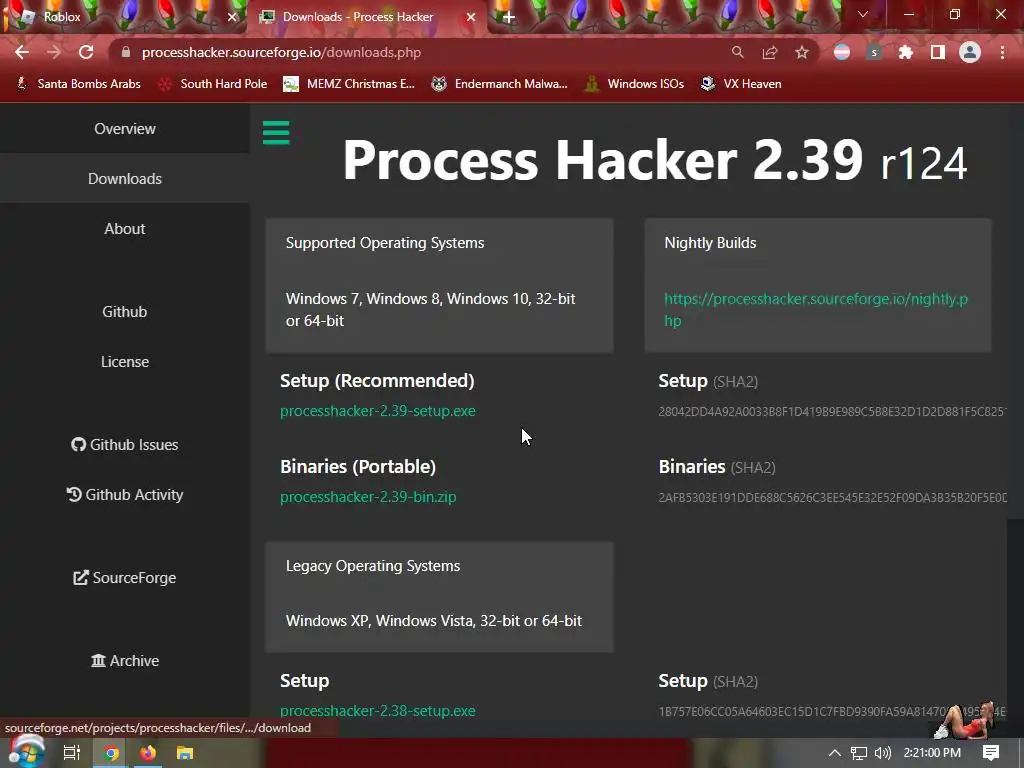
Task: Click the Binaries SHA2 hash starting 2AFB5303
Action: (x=833, y=498)
